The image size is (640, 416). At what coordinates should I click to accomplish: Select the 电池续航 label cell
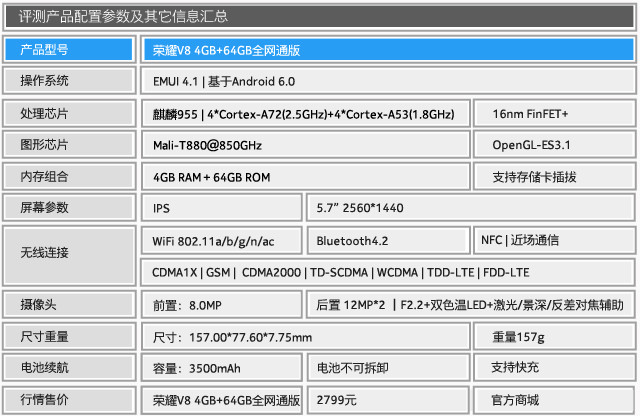click(69, 367)
